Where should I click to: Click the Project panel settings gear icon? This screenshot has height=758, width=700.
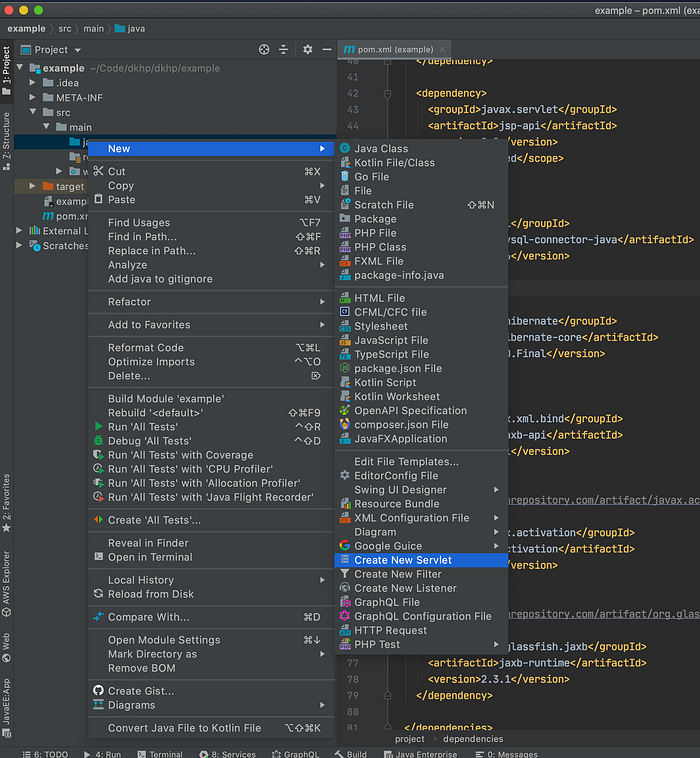[x=307, y=49]
